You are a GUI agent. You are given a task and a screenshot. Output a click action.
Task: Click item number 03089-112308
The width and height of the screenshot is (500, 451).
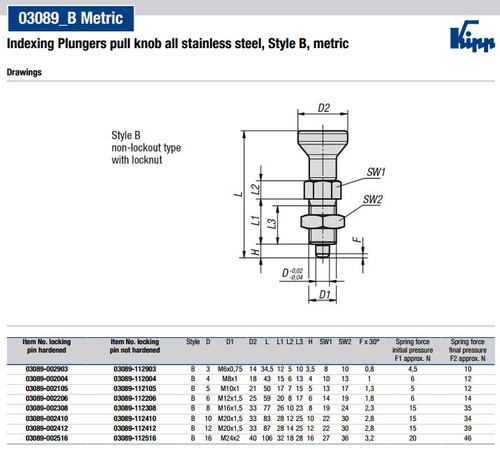point(135,408)
